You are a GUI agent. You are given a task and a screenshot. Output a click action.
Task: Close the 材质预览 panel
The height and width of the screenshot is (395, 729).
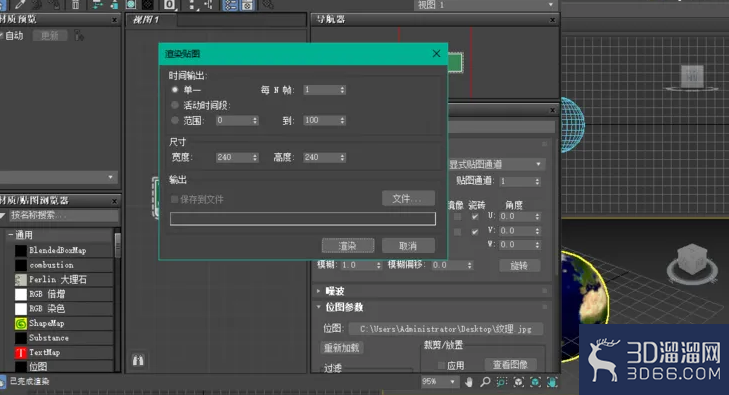click(114, 20)
